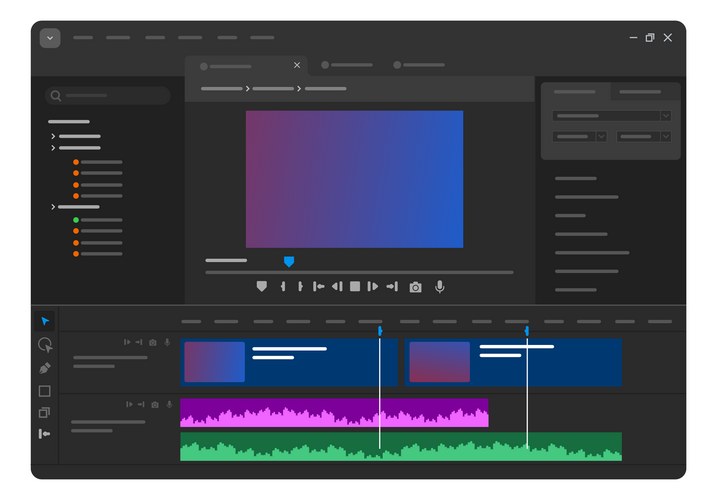
Task: Click the blue playhead on preview scrubber
Action: tap(289, 261)
